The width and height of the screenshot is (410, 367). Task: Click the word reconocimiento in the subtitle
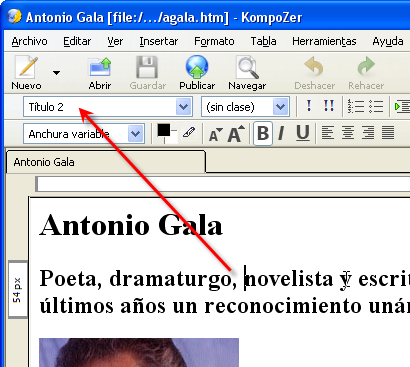(283, 306)
